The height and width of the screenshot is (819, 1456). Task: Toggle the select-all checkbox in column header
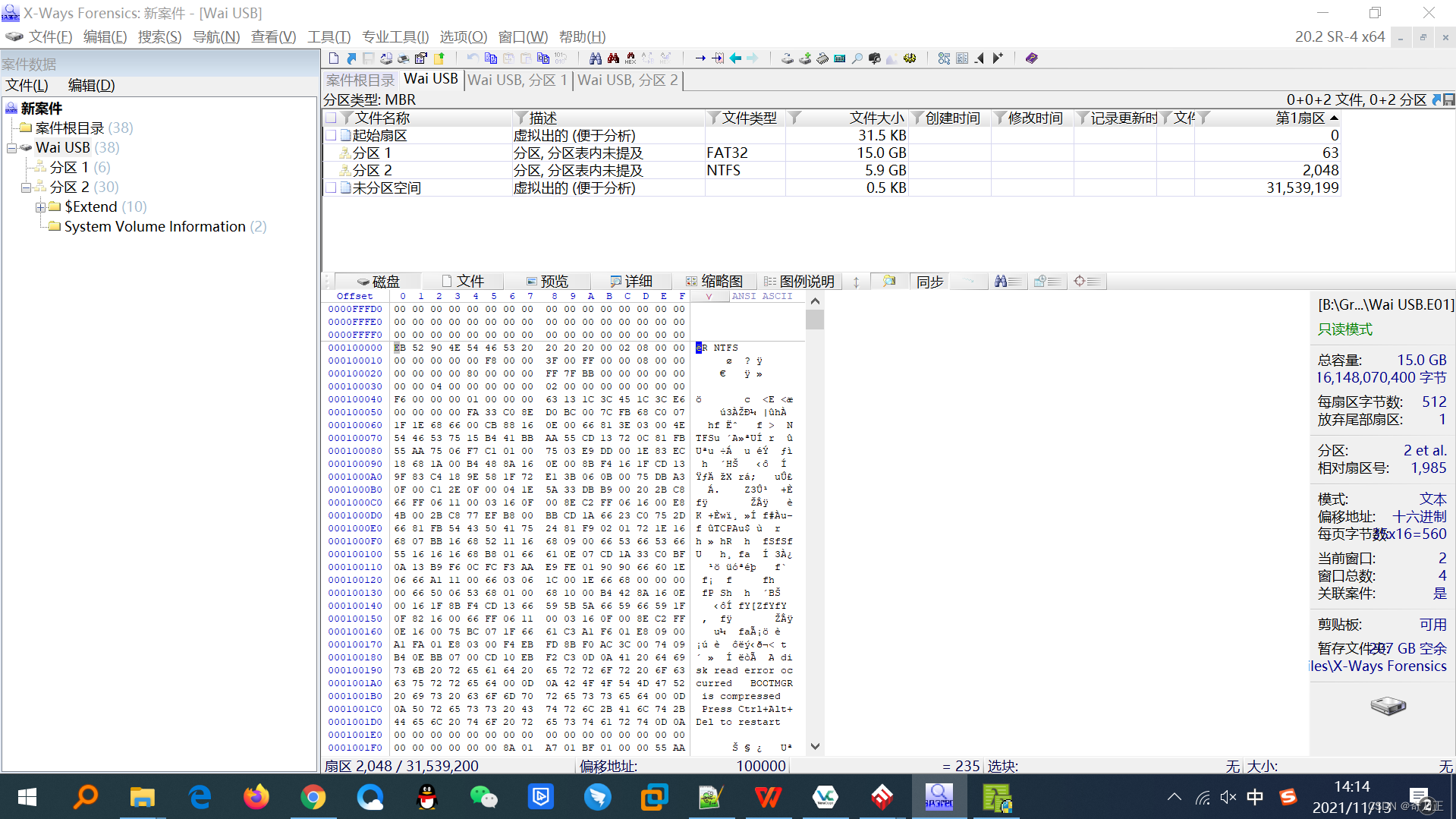tap(331, 118)
